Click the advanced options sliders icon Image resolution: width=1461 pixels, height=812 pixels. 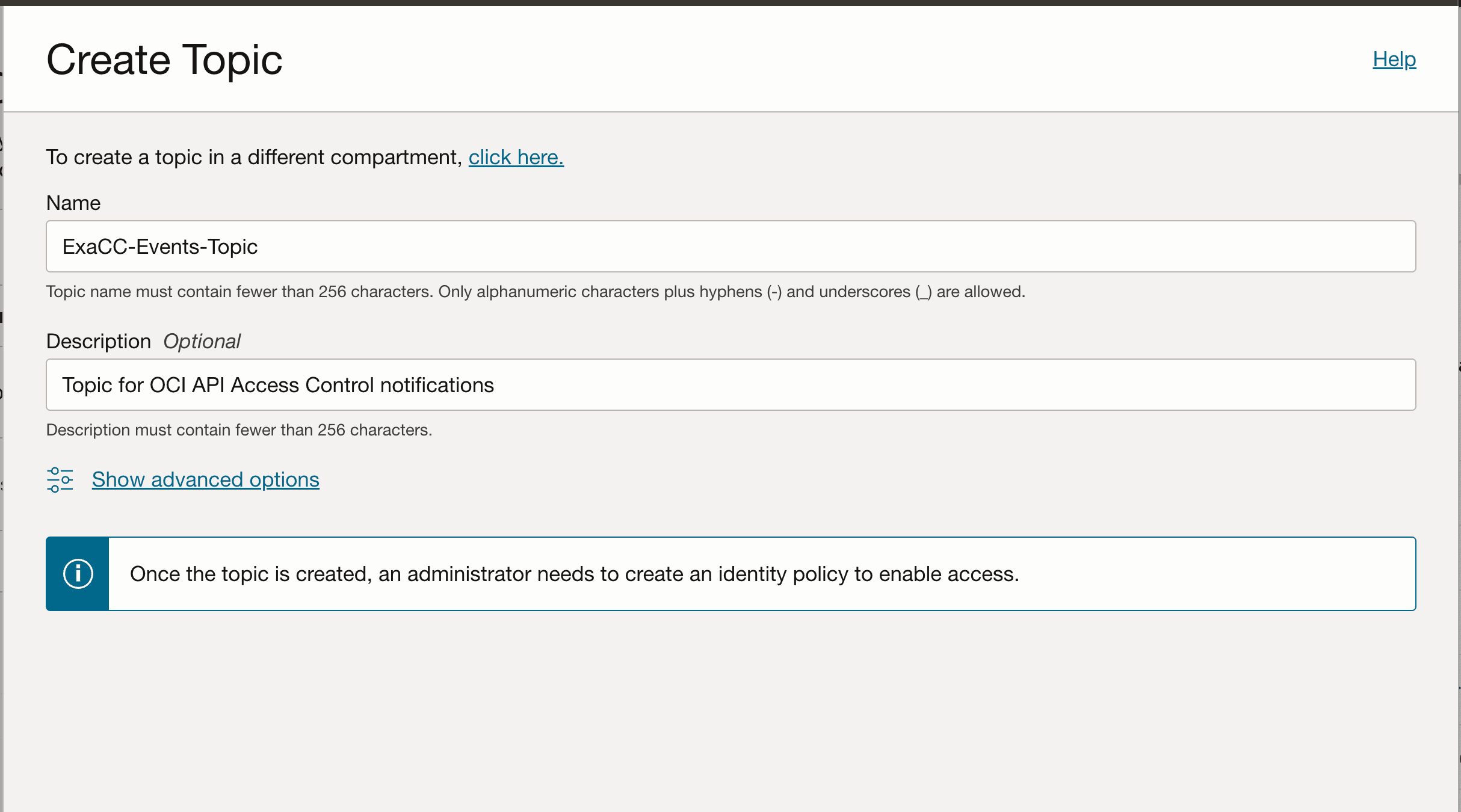tap(60, 479)
